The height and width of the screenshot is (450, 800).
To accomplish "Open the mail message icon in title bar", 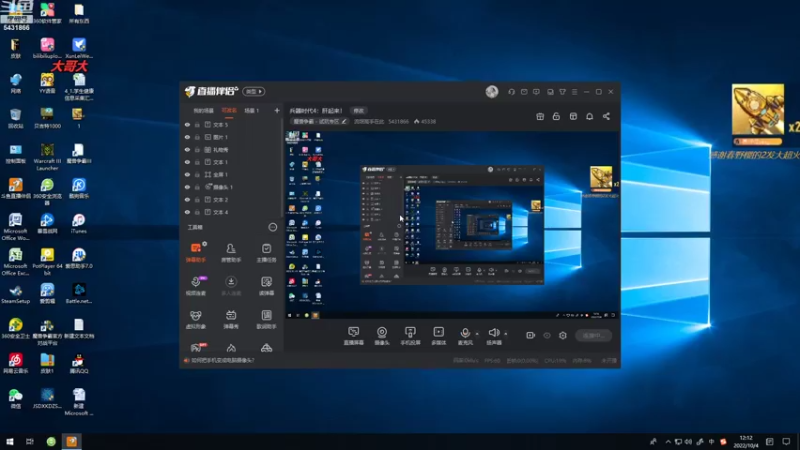I will tap(524, 92).
